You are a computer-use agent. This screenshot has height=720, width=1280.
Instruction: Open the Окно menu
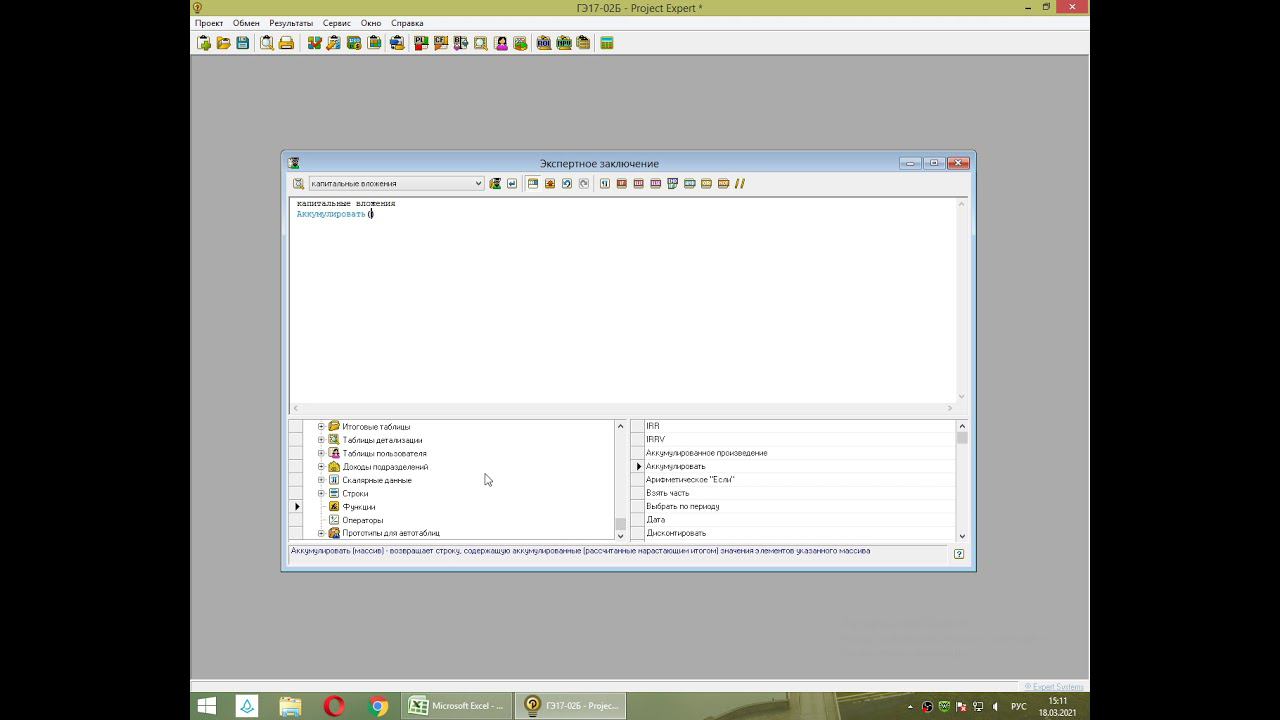point(371,23)
